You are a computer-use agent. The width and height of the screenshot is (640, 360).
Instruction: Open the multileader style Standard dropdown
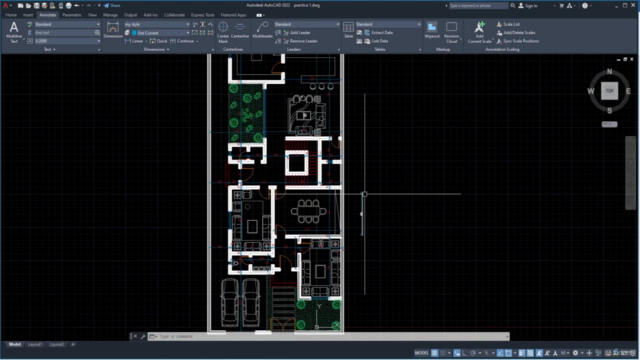pyautogui.click(x=307, y=24)
